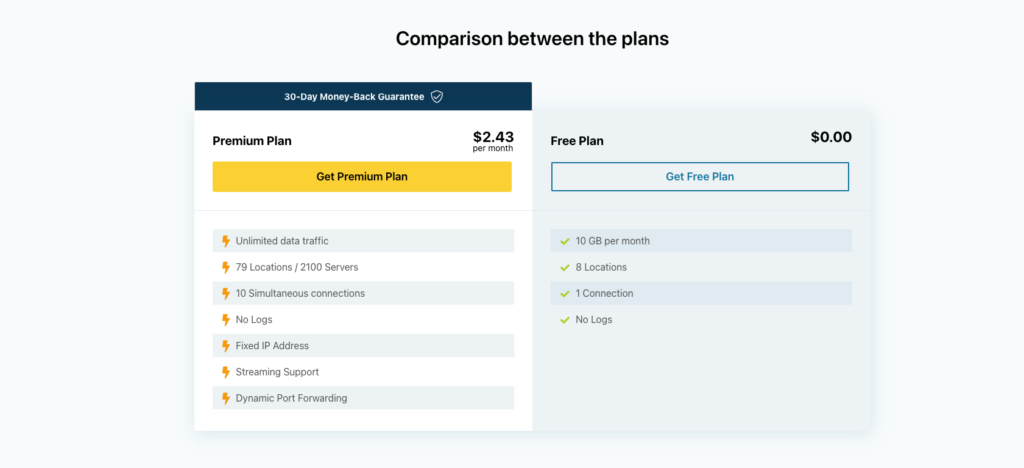The image size is (1024, 468).
Task: Click lightning icon beside Premium No Logs
Action: pyautogui.click(x=226, y=320)
